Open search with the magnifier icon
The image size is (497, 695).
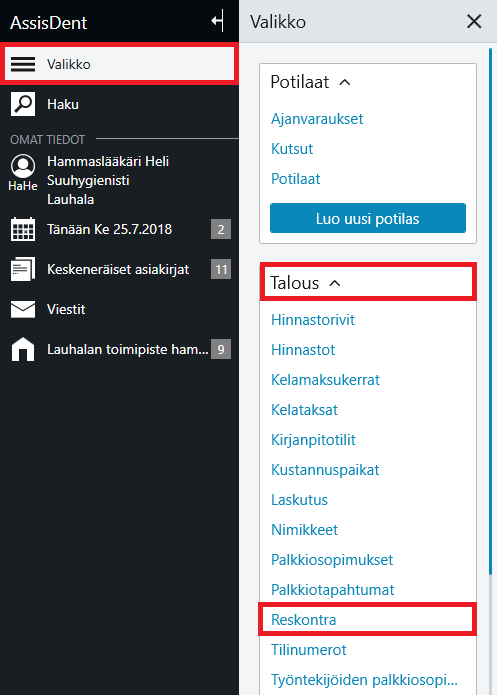point(23,104)
